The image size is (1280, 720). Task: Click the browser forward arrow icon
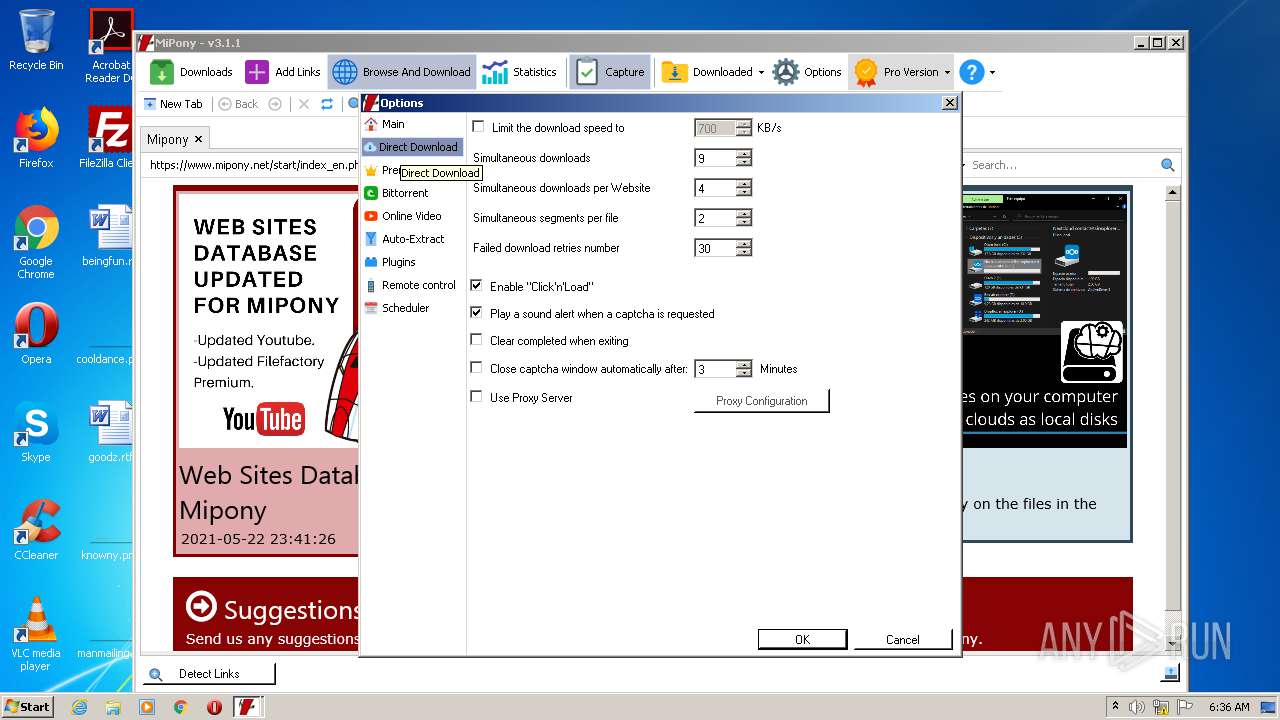275,104
